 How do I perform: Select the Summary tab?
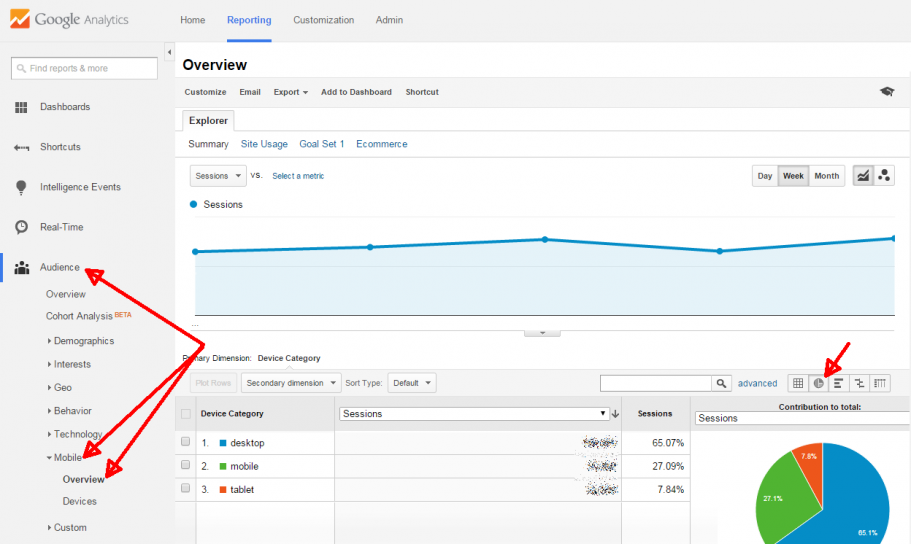coord(208,144)
